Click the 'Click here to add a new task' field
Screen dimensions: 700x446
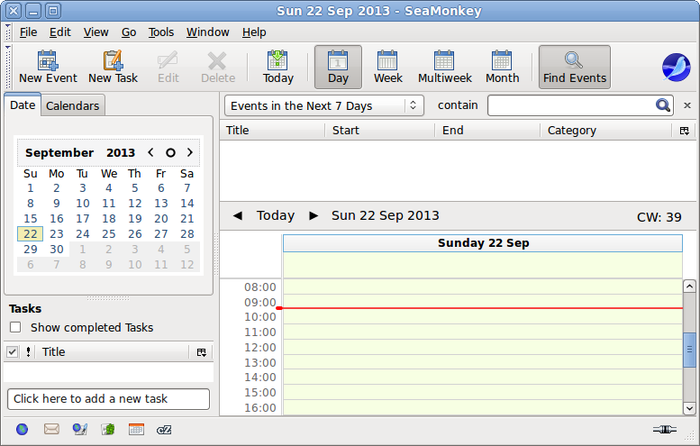click(108, 399)
